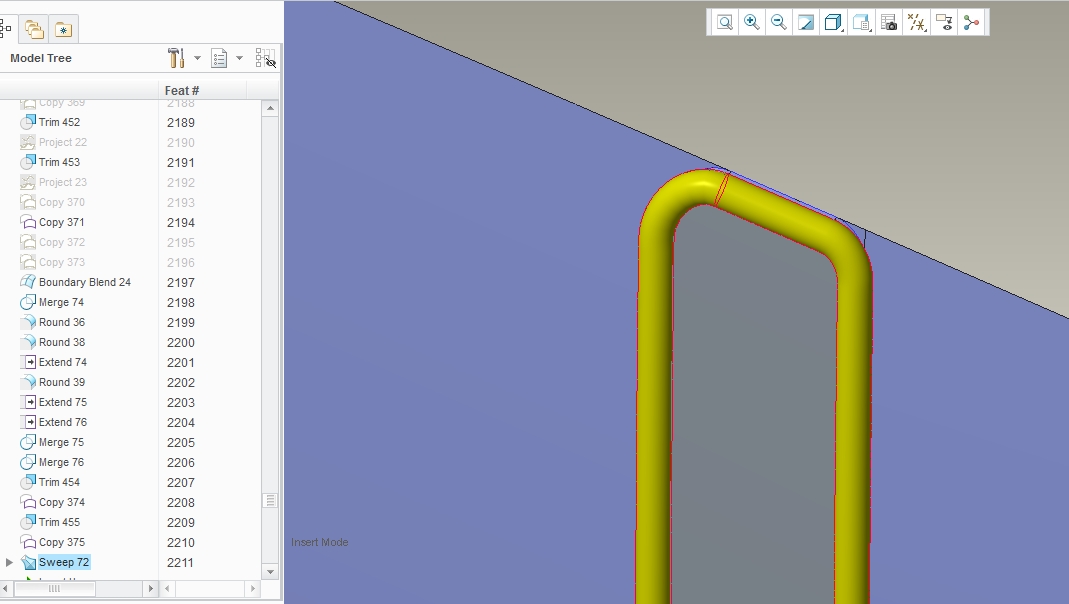Select the Extend 75 feature
This screenshot has height=604, width=1069.
[x=63, y=402]
